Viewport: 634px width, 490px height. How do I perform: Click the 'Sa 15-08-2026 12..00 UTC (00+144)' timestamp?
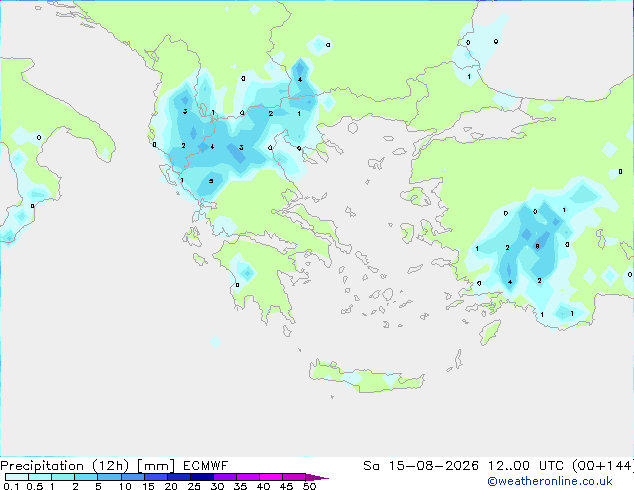(498, 466)
